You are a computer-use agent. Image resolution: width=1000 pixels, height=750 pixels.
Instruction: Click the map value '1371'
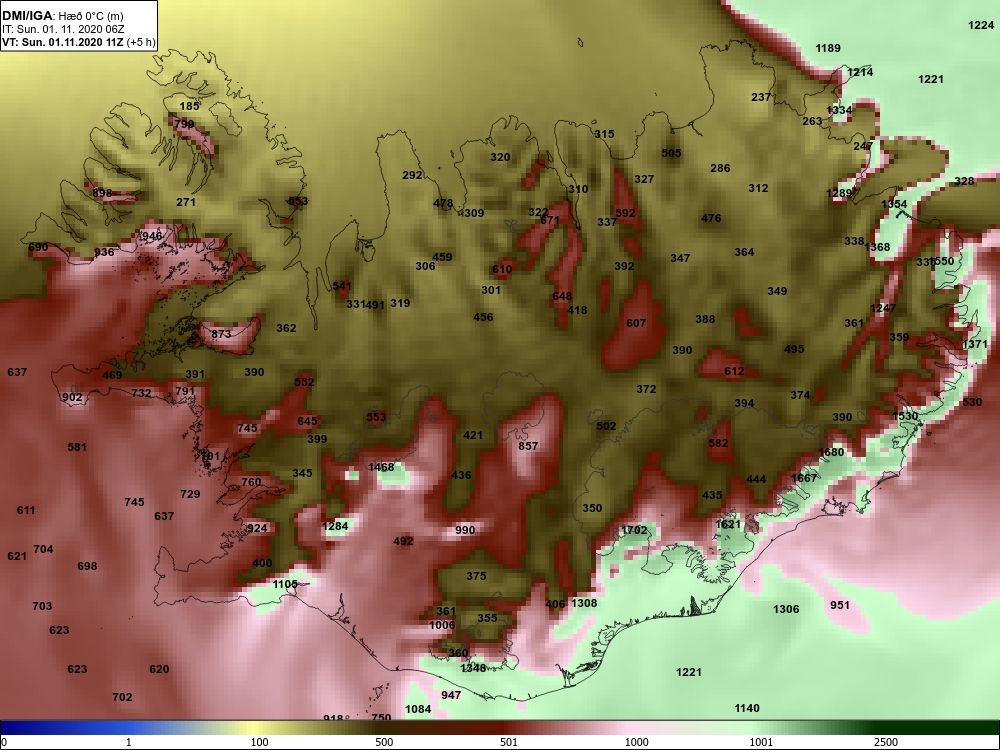[x=975, y=344]
